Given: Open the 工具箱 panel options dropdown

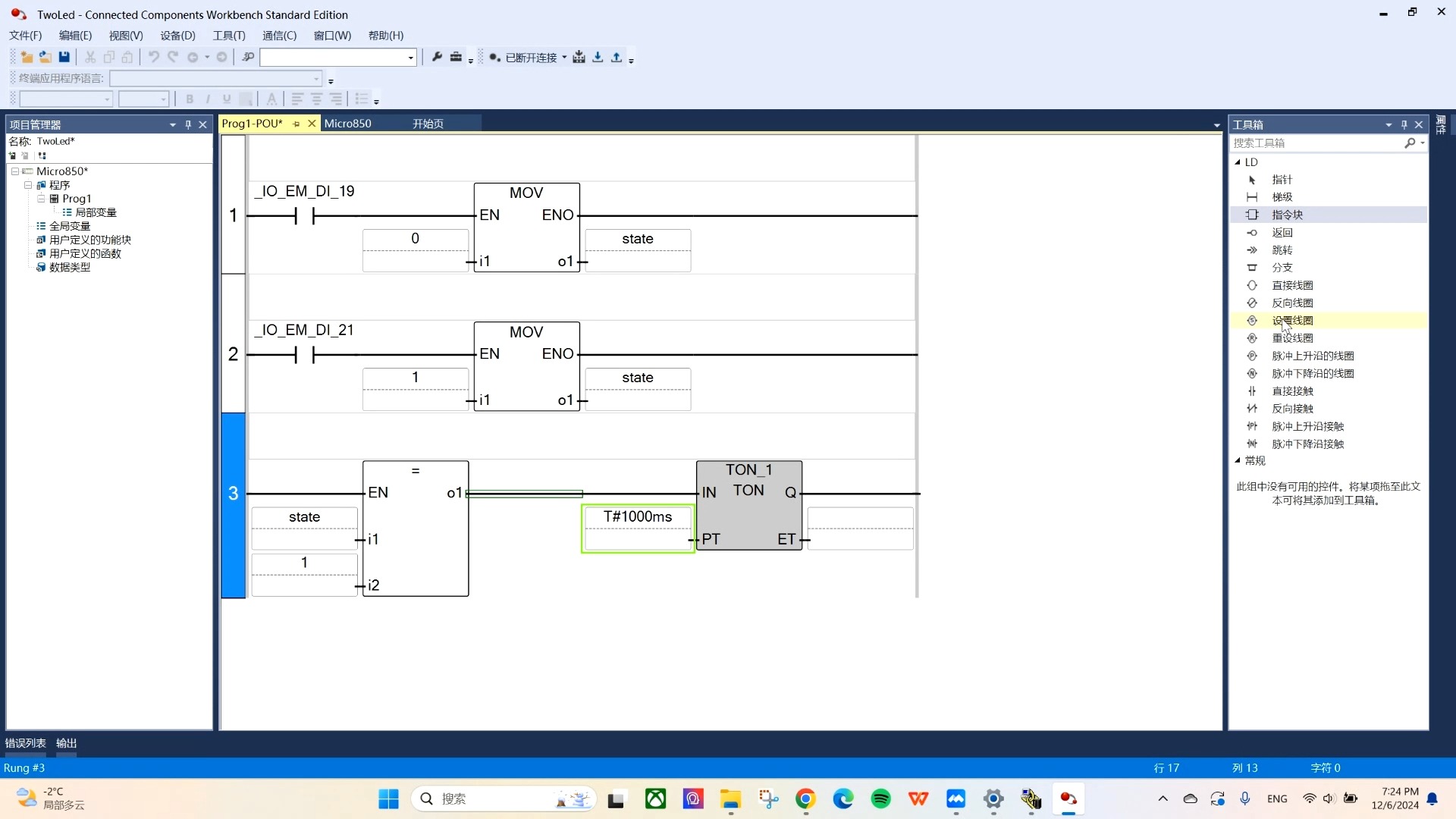Looking at the screenshot, I should point(1389,124).
